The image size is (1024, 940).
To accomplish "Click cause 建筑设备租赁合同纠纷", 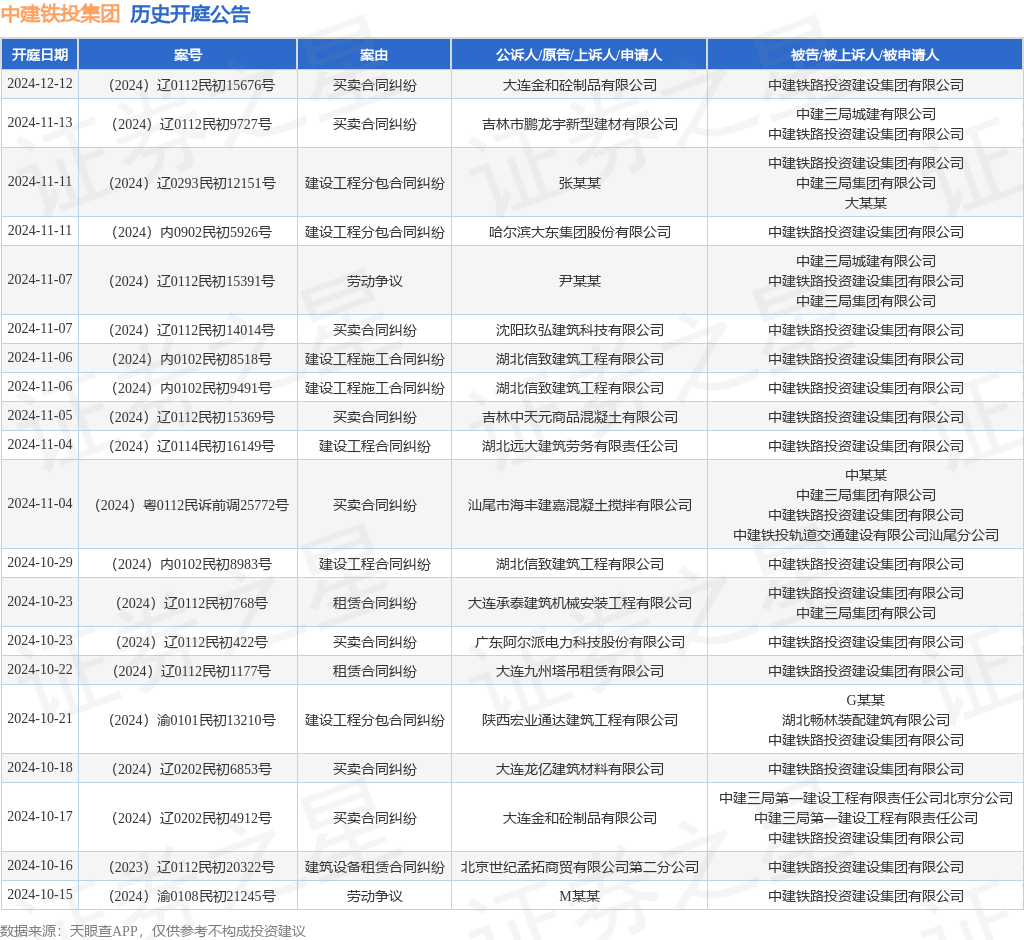I will (x=374, y=867).
